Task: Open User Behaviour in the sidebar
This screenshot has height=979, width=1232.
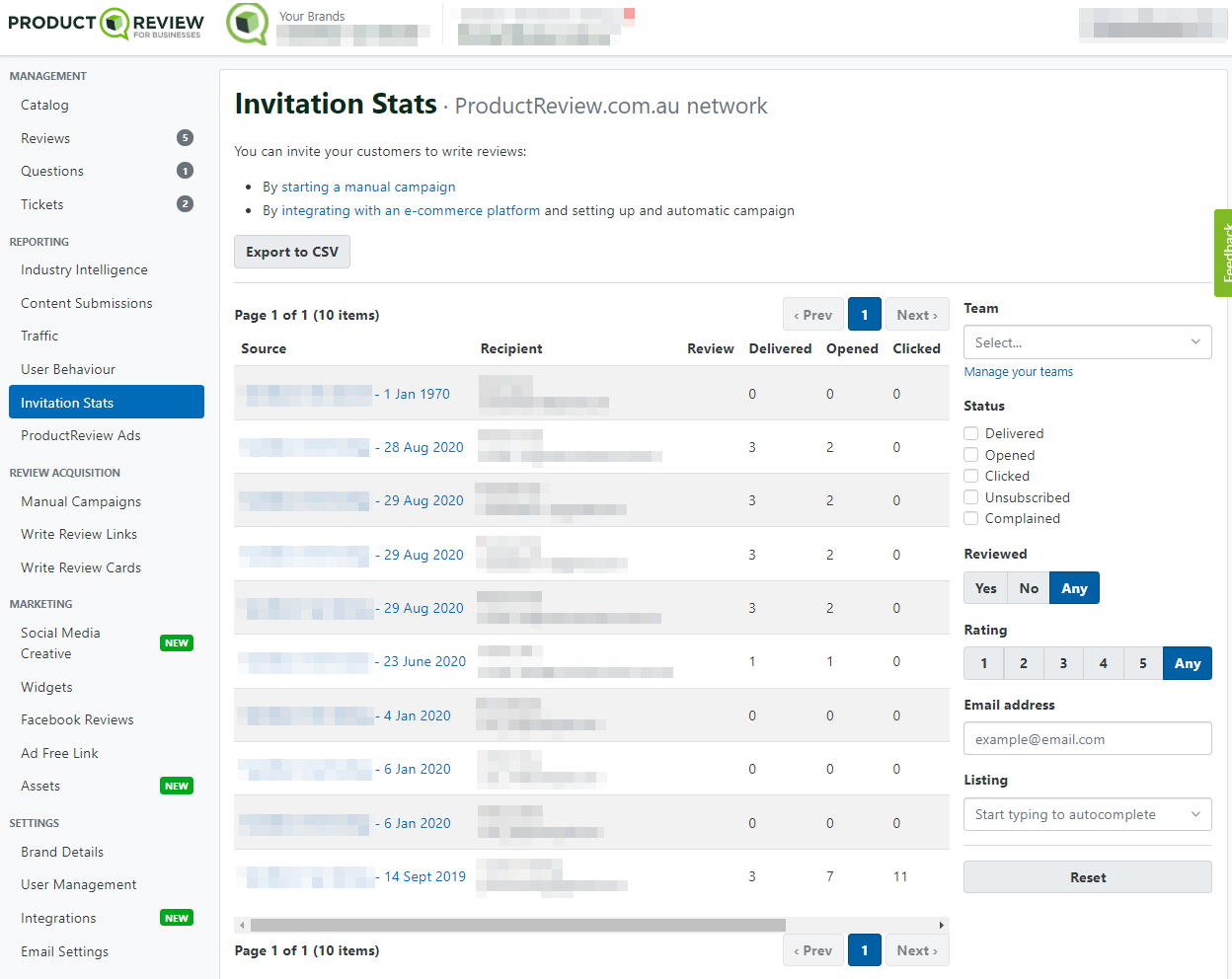Action: (x=68, y=369)
